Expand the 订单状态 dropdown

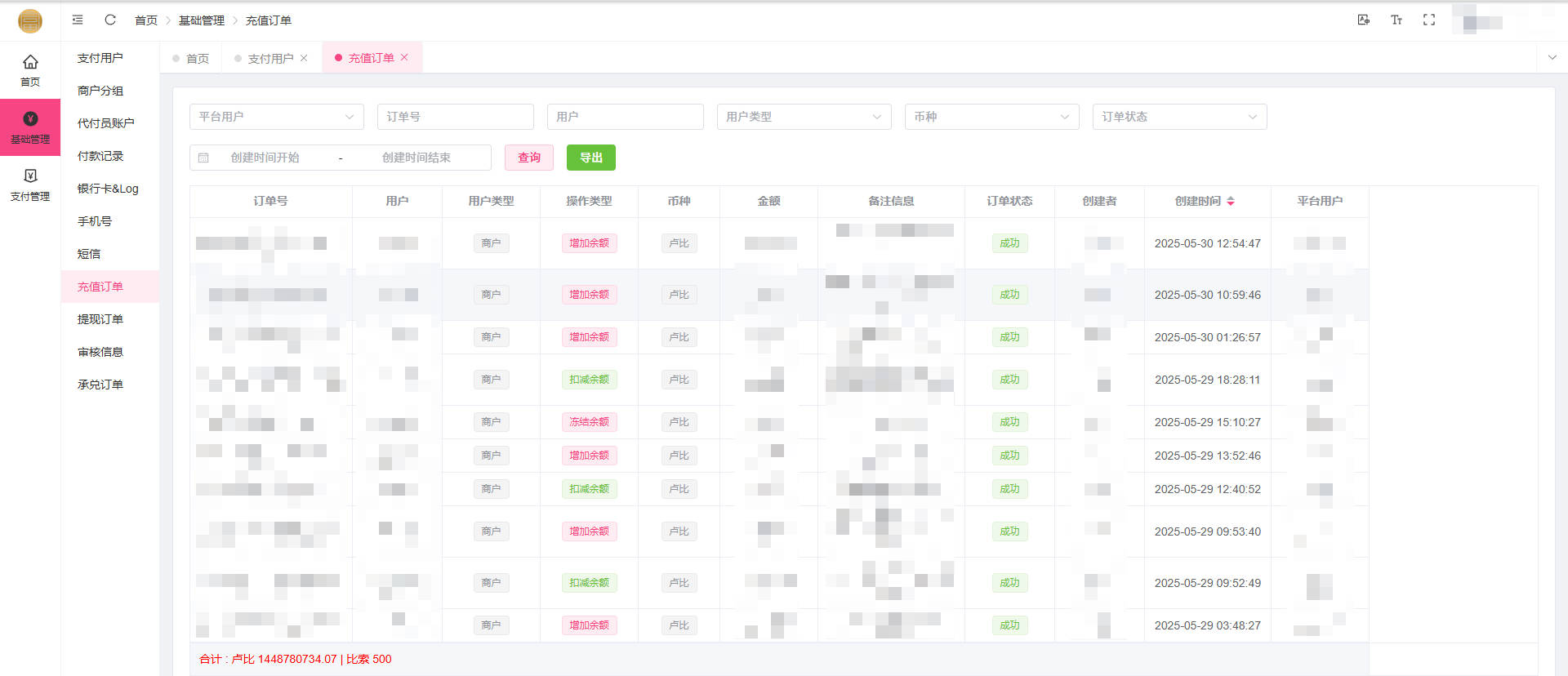(1179, 117)
